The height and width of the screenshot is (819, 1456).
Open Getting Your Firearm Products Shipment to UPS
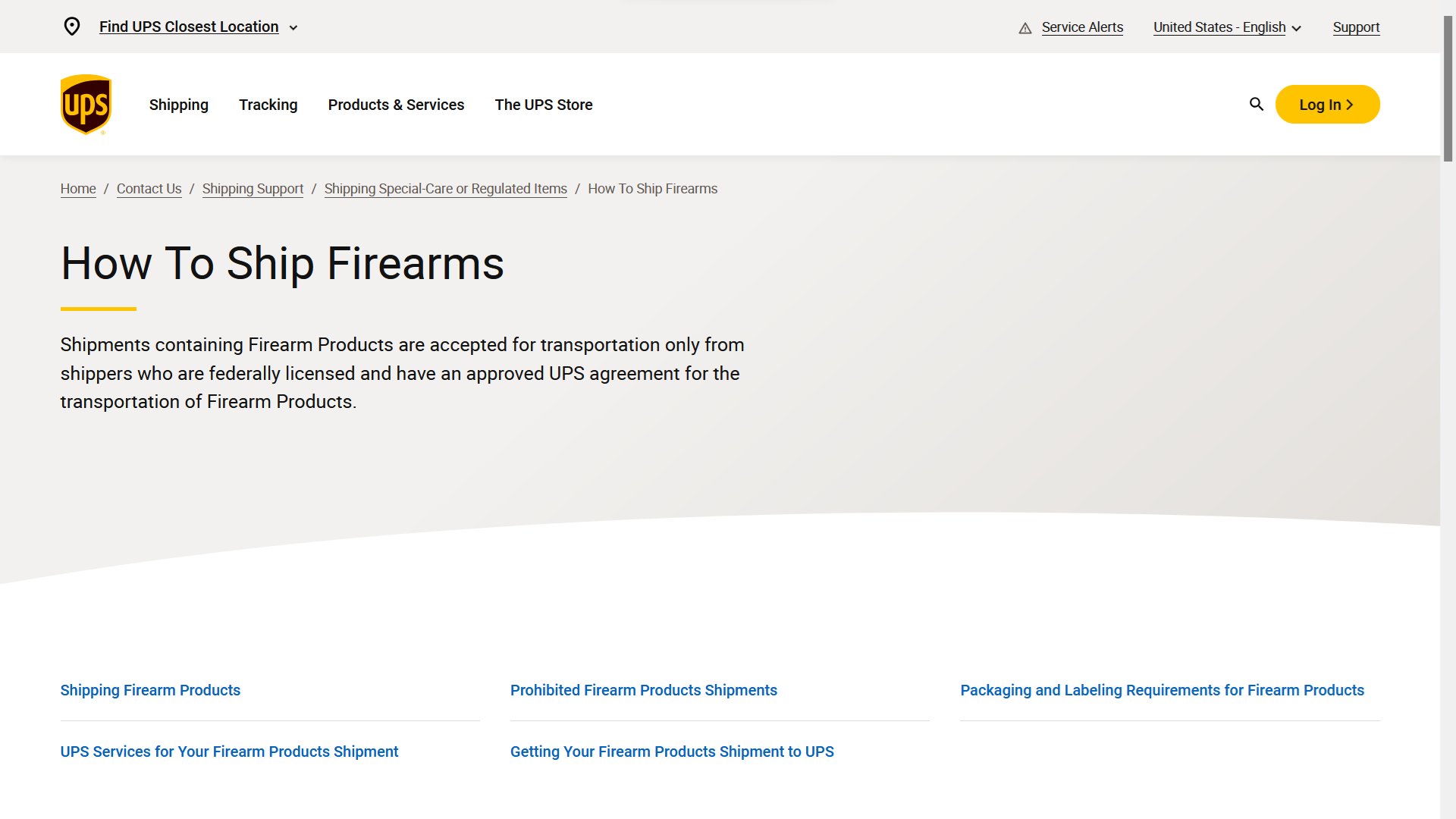coord(672,752)
